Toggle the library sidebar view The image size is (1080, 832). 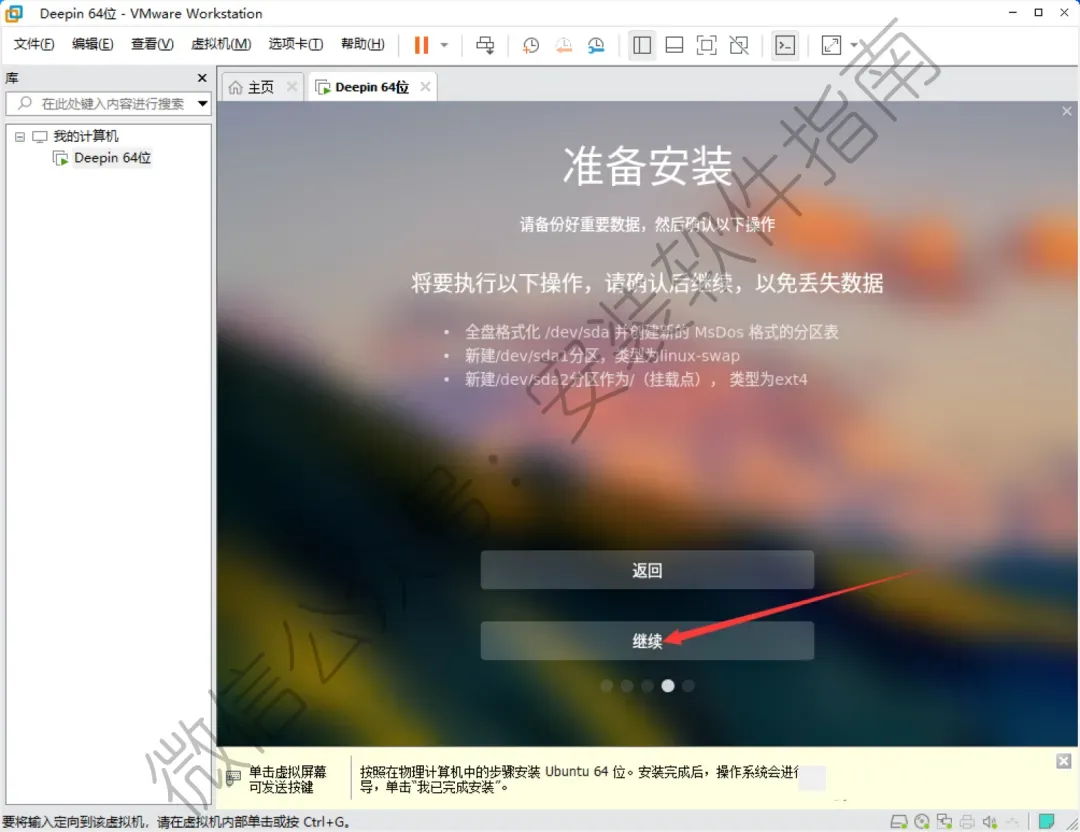click(642, 45)
